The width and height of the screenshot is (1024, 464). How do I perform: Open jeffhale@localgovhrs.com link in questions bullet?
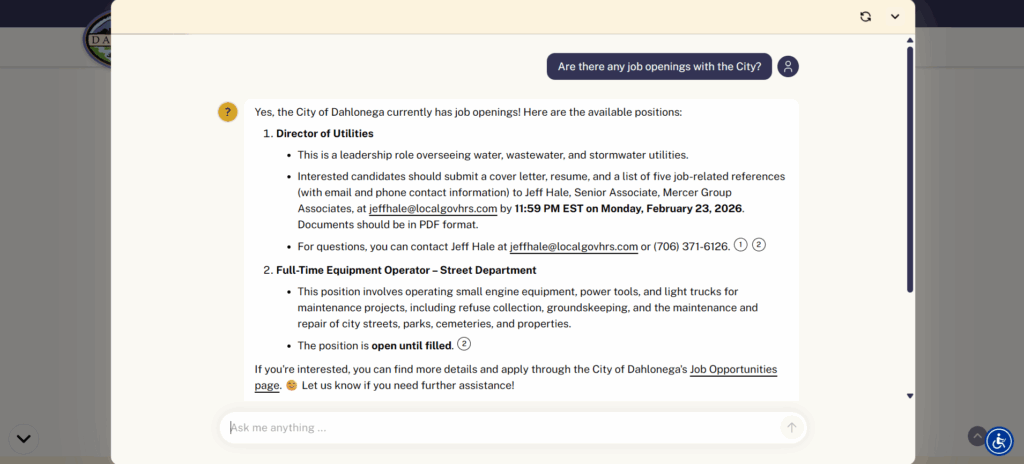[573, 247]
